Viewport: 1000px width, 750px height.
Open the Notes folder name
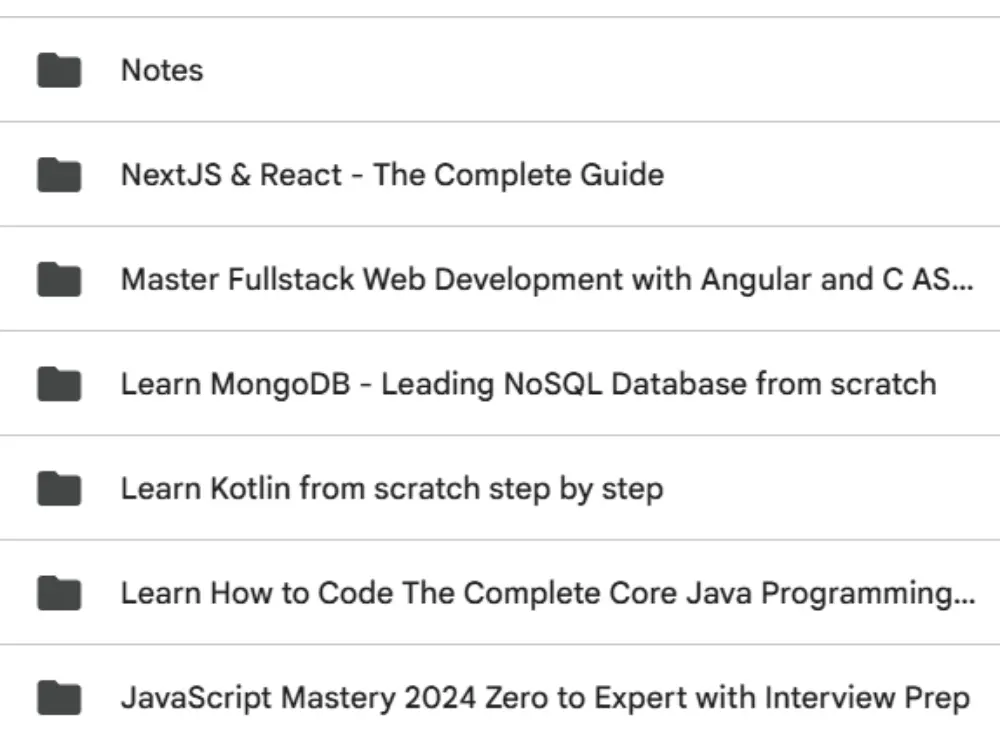click(161, 70)
